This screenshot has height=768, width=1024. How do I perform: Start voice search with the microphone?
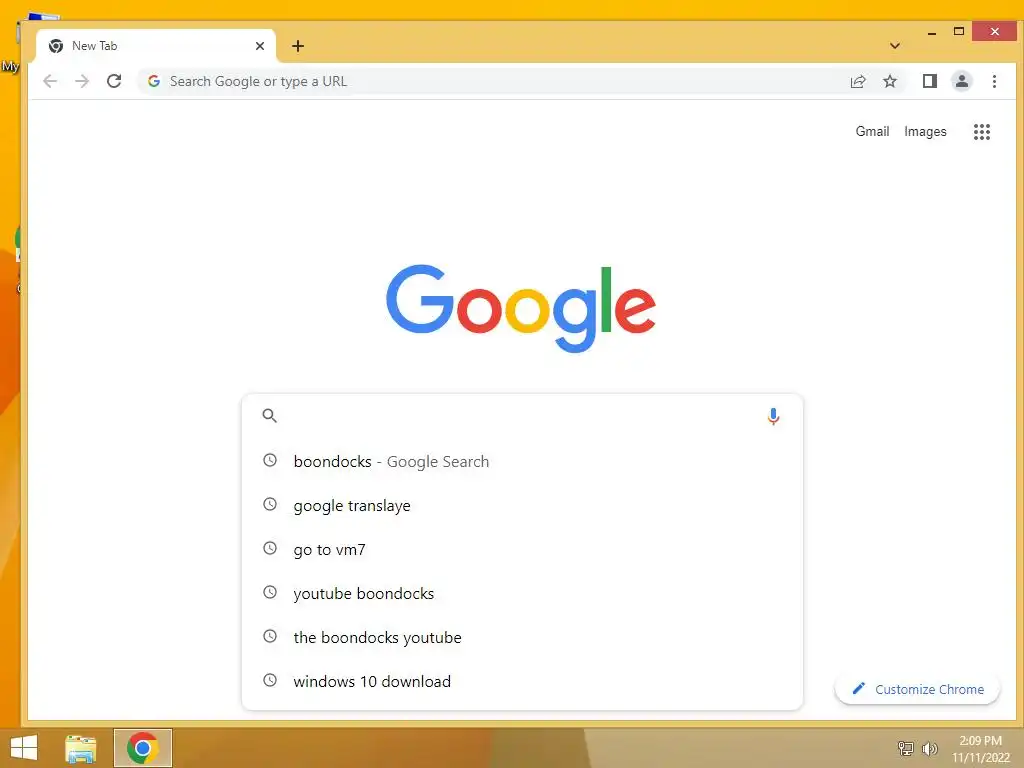[773, 416]
